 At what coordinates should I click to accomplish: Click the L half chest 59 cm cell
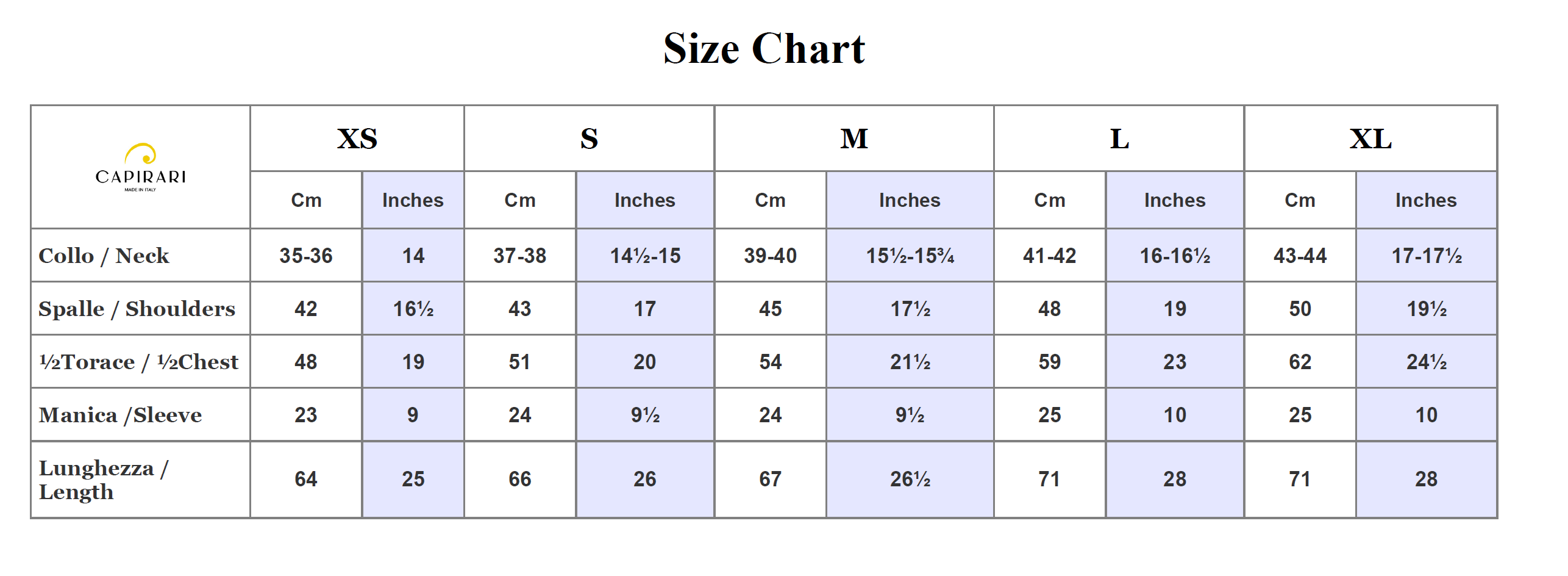pyautogui.click(x=1050, y=361)
